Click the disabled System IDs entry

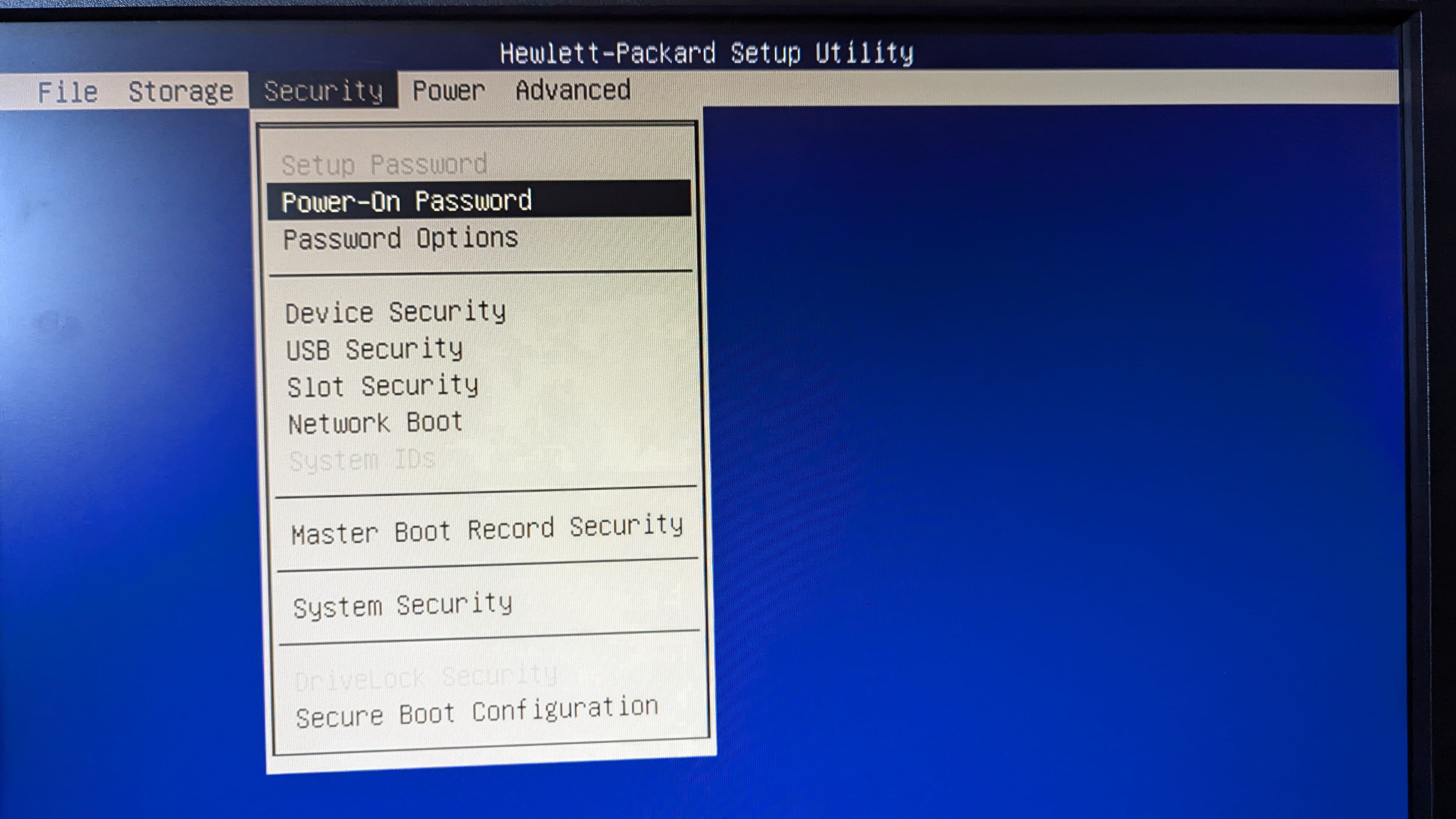[x=362, y=460]
